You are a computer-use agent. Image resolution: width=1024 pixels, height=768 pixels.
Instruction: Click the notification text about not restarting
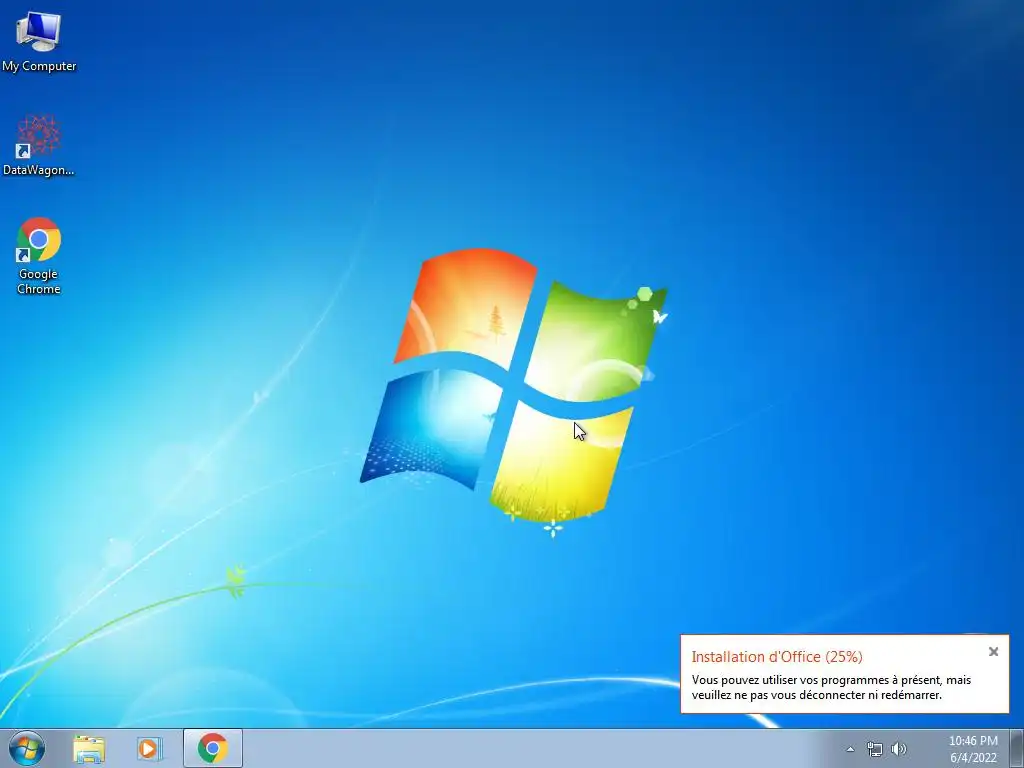click(x=831, y=688)
